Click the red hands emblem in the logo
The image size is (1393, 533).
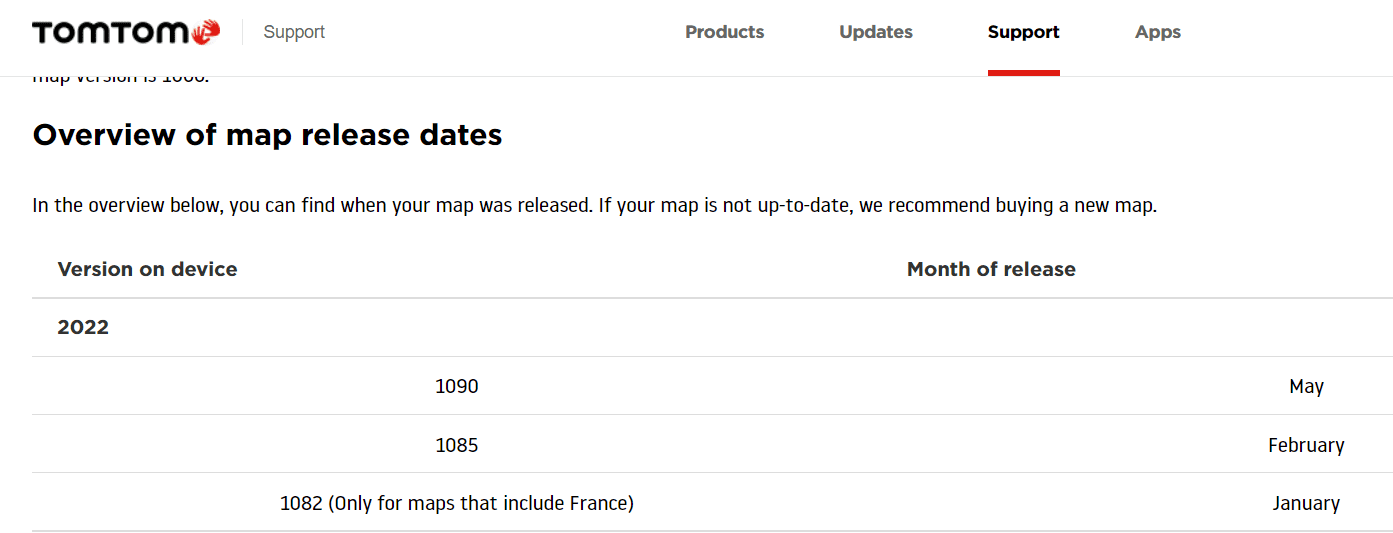[x=206, y=32]
